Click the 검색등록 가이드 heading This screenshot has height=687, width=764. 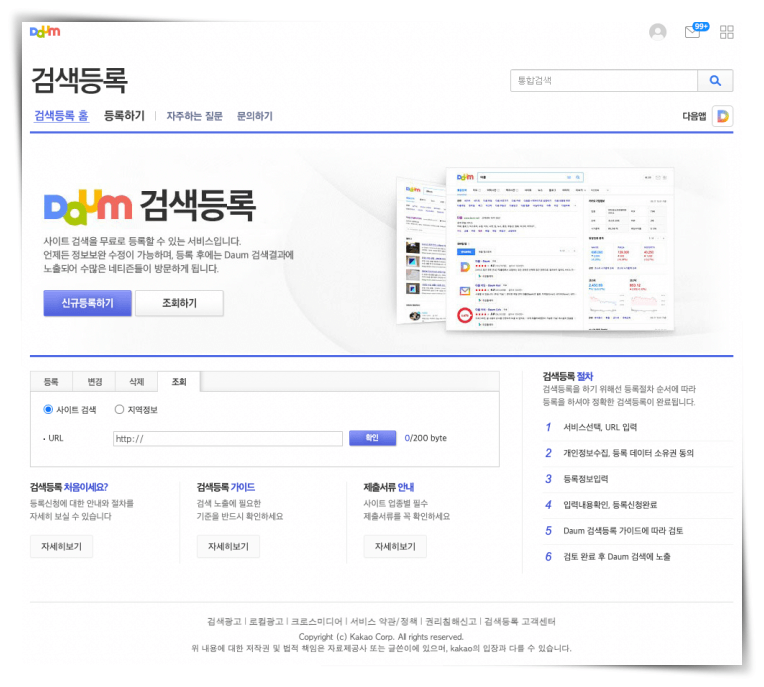coord(226,487)
